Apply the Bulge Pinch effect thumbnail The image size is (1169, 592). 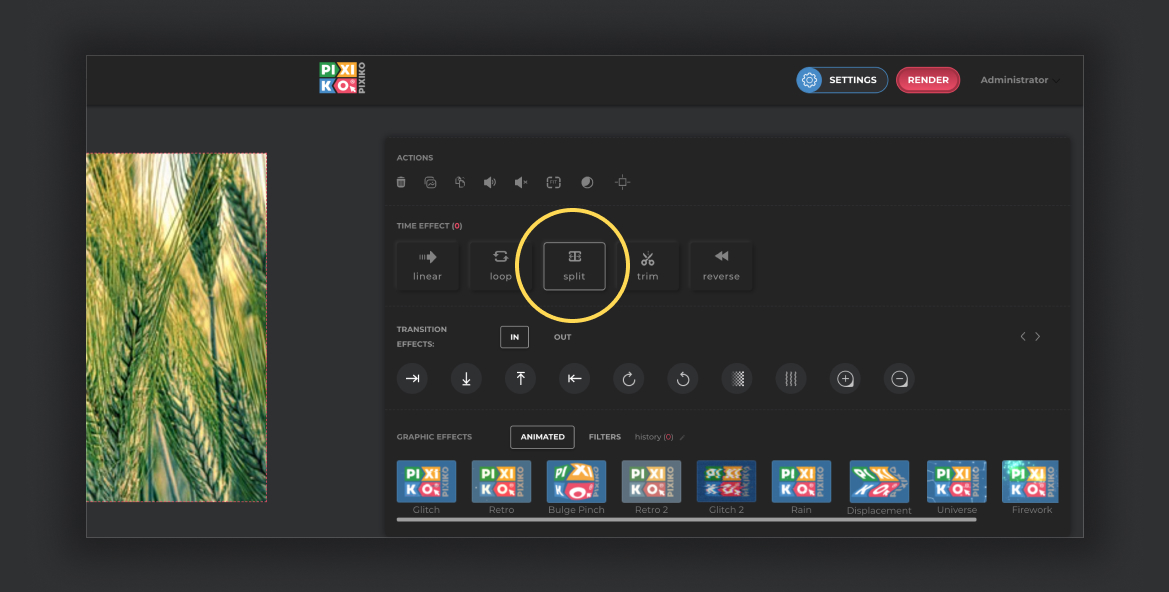(576, 482)
